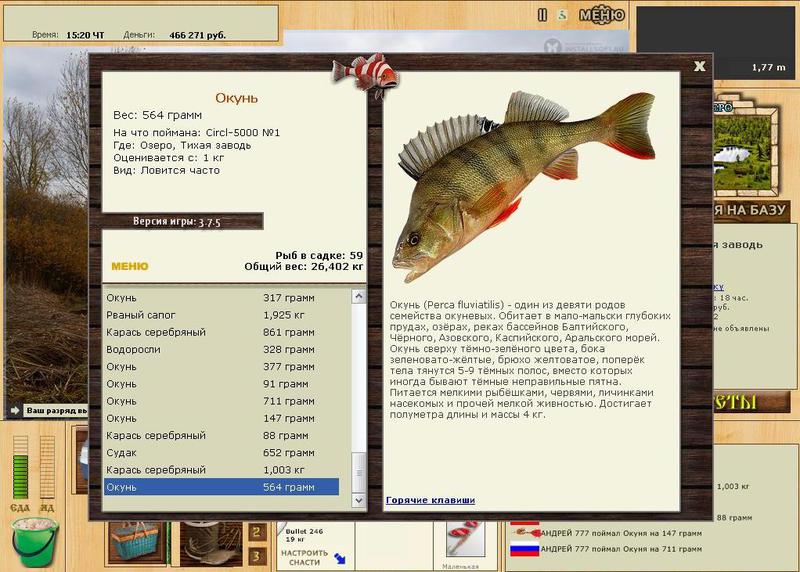Select Судак 652 грамм in list
Image resolution: width=800 pixels, height=572 pixels.
tap(221, 453)
